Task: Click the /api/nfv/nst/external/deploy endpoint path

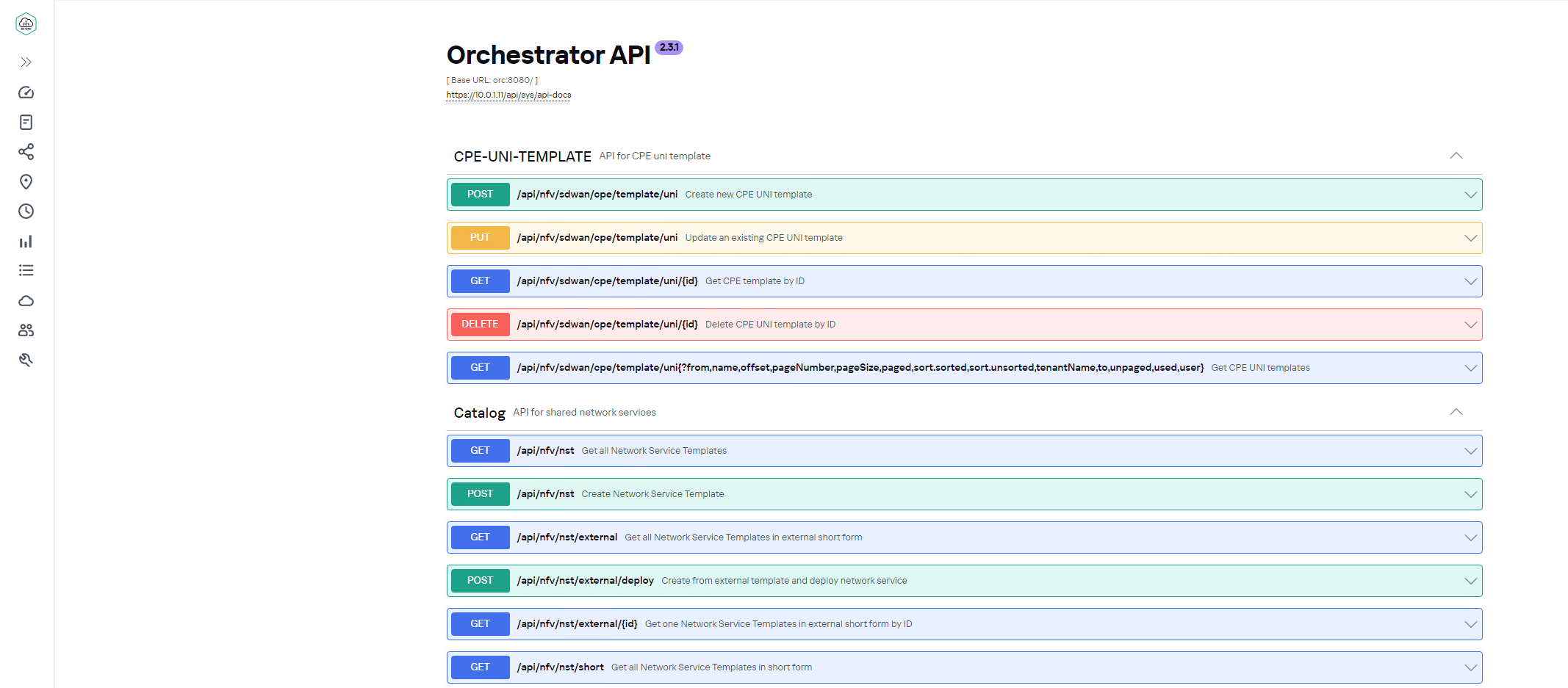Action: click(585, 581)
